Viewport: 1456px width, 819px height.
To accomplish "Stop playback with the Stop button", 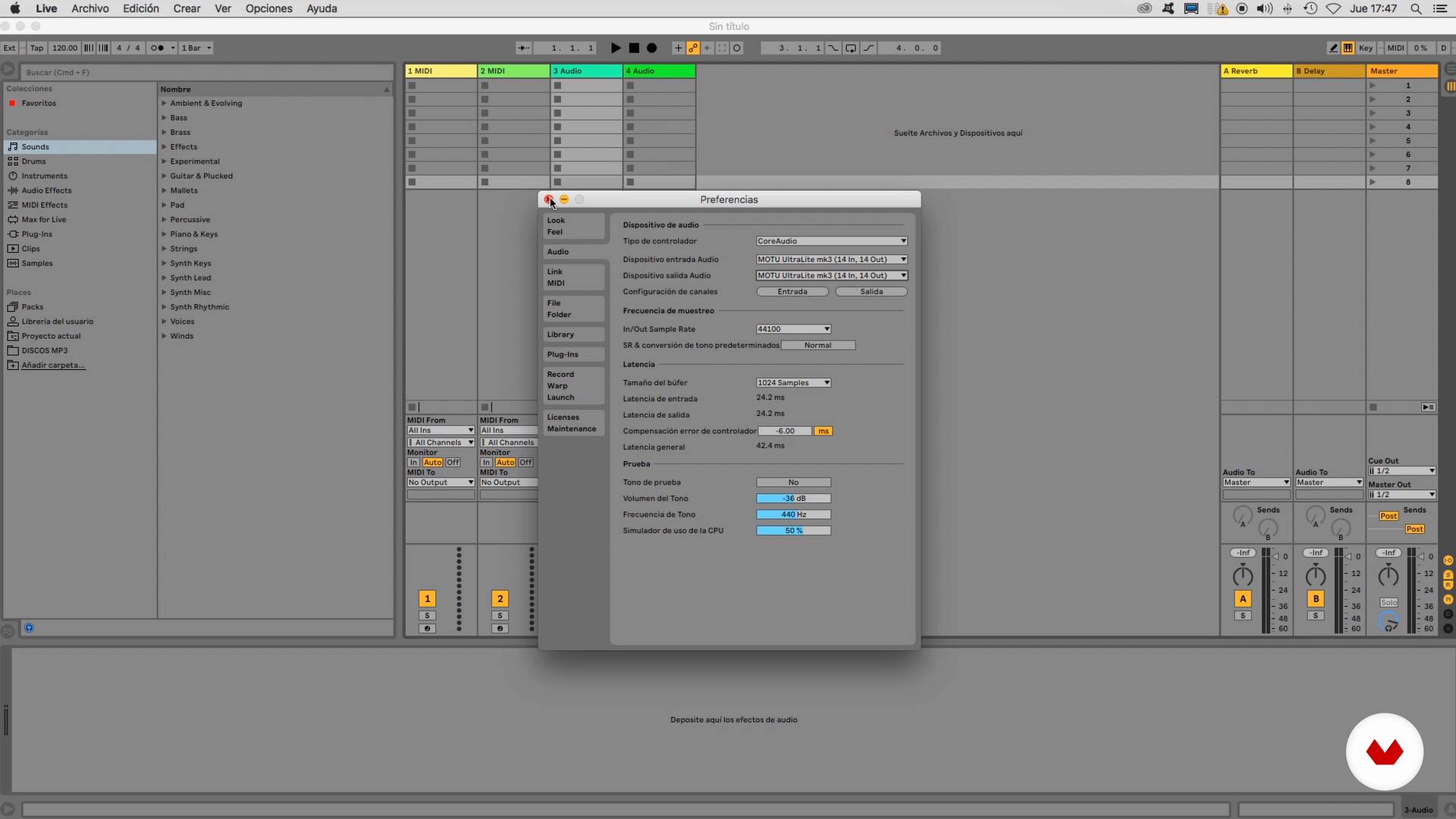I will click(x=634, y=48).
